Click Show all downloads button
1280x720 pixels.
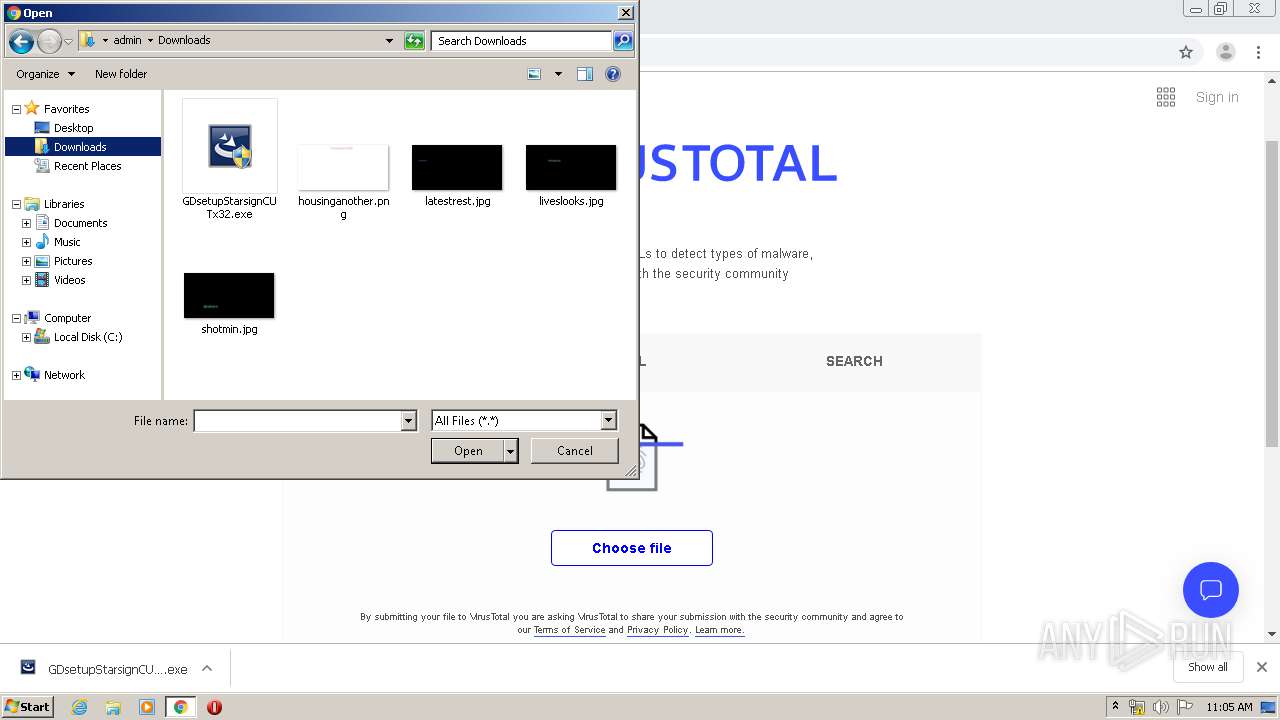click(1207, 667)
